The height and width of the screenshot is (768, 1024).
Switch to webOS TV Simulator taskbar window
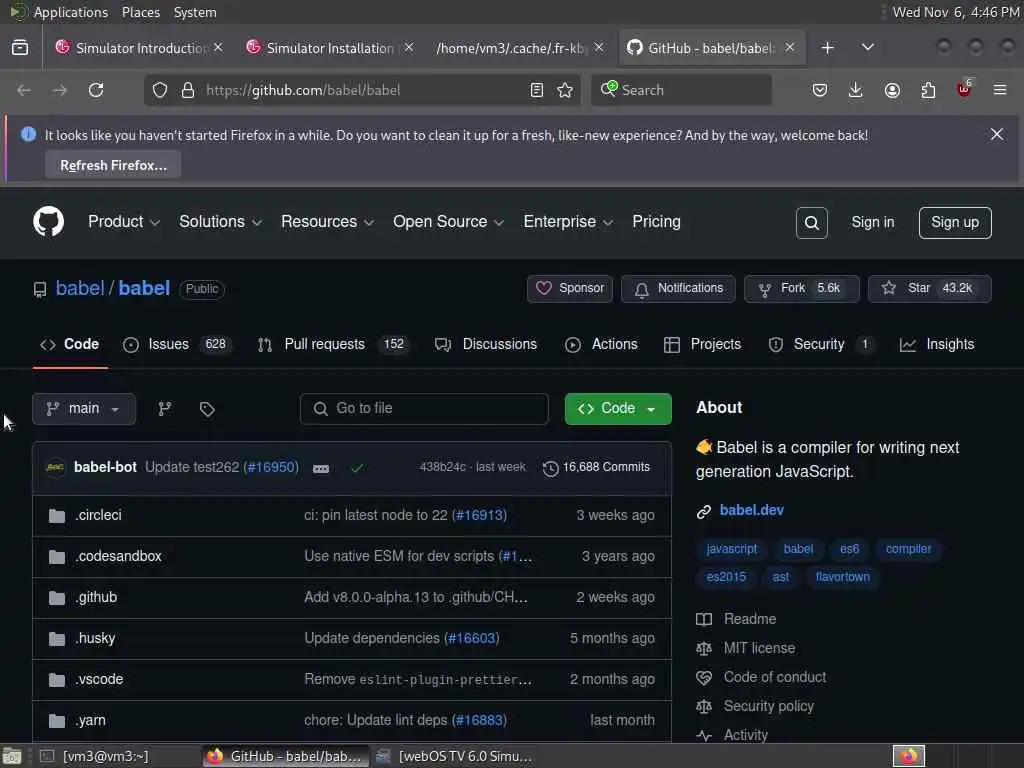click(x=455, y=756)
